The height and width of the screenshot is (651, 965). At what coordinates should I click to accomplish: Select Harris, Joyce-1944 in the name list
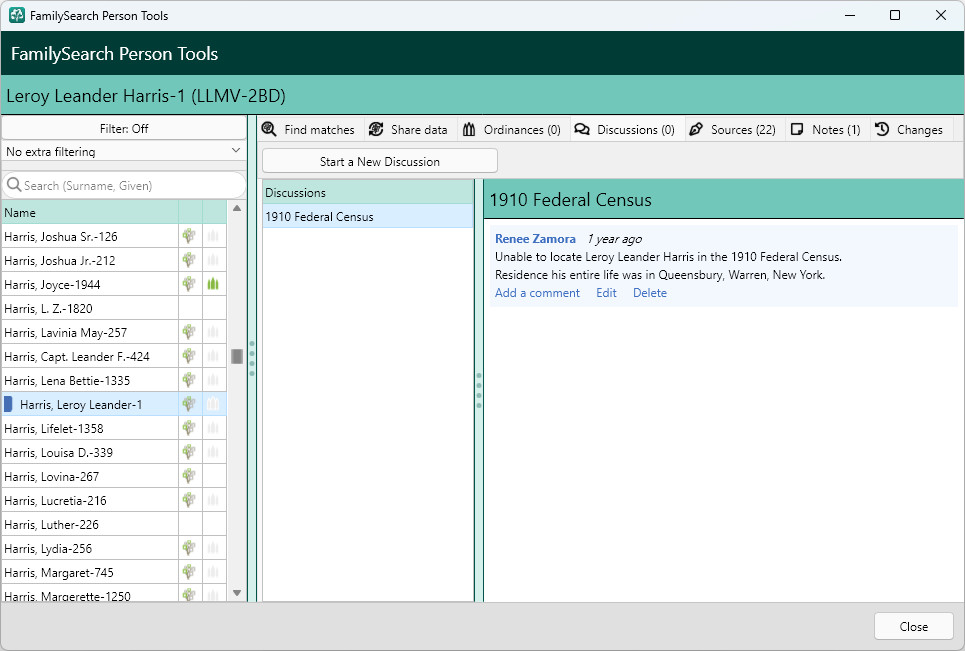click(90, 284)
